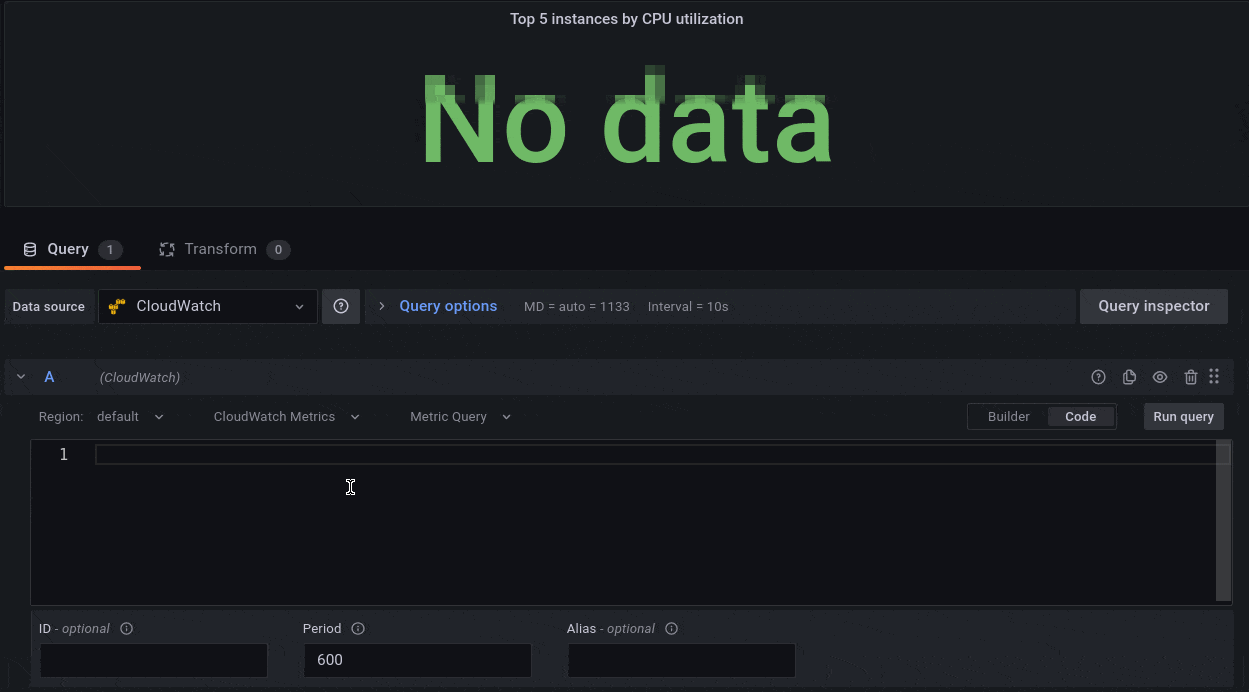Delete query A with the trash icon

[1190, 377]
